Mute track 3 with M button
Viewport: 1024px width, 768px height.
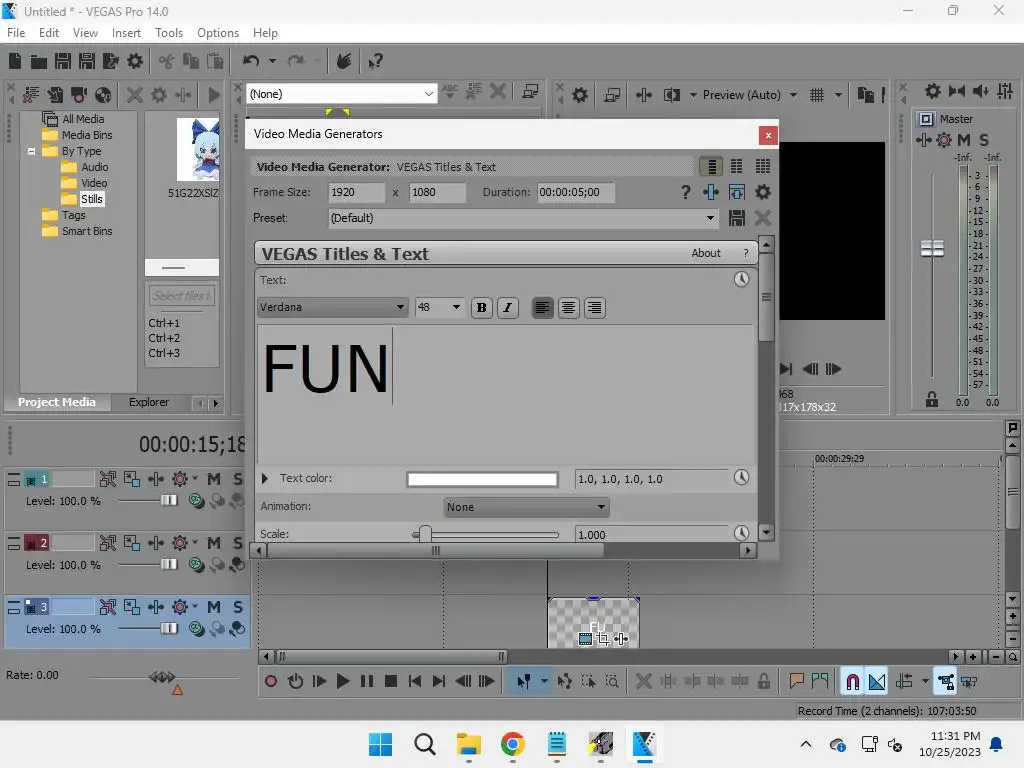[214, 607]
